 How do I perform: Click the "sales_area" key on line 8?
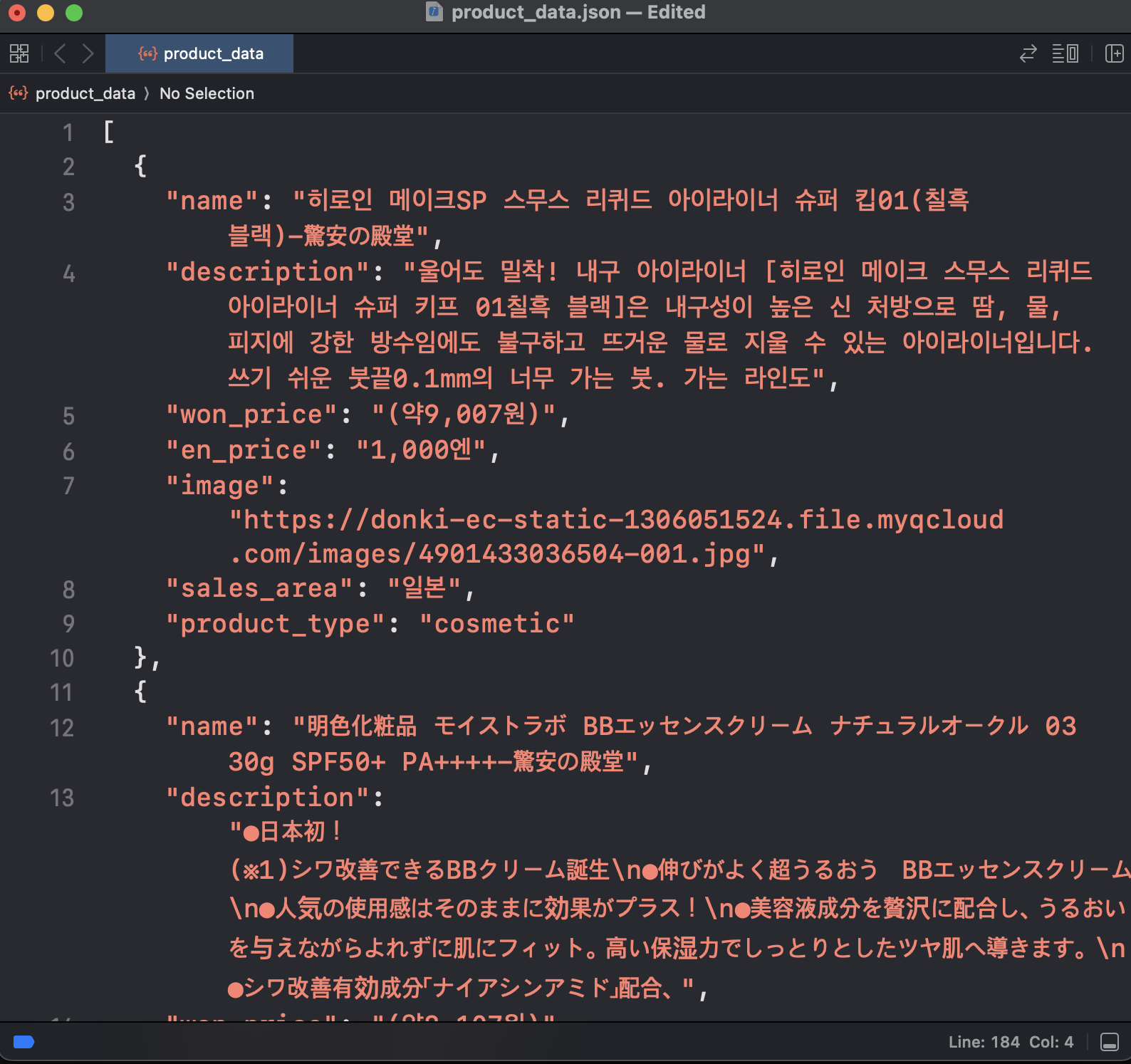click(259, 588)
